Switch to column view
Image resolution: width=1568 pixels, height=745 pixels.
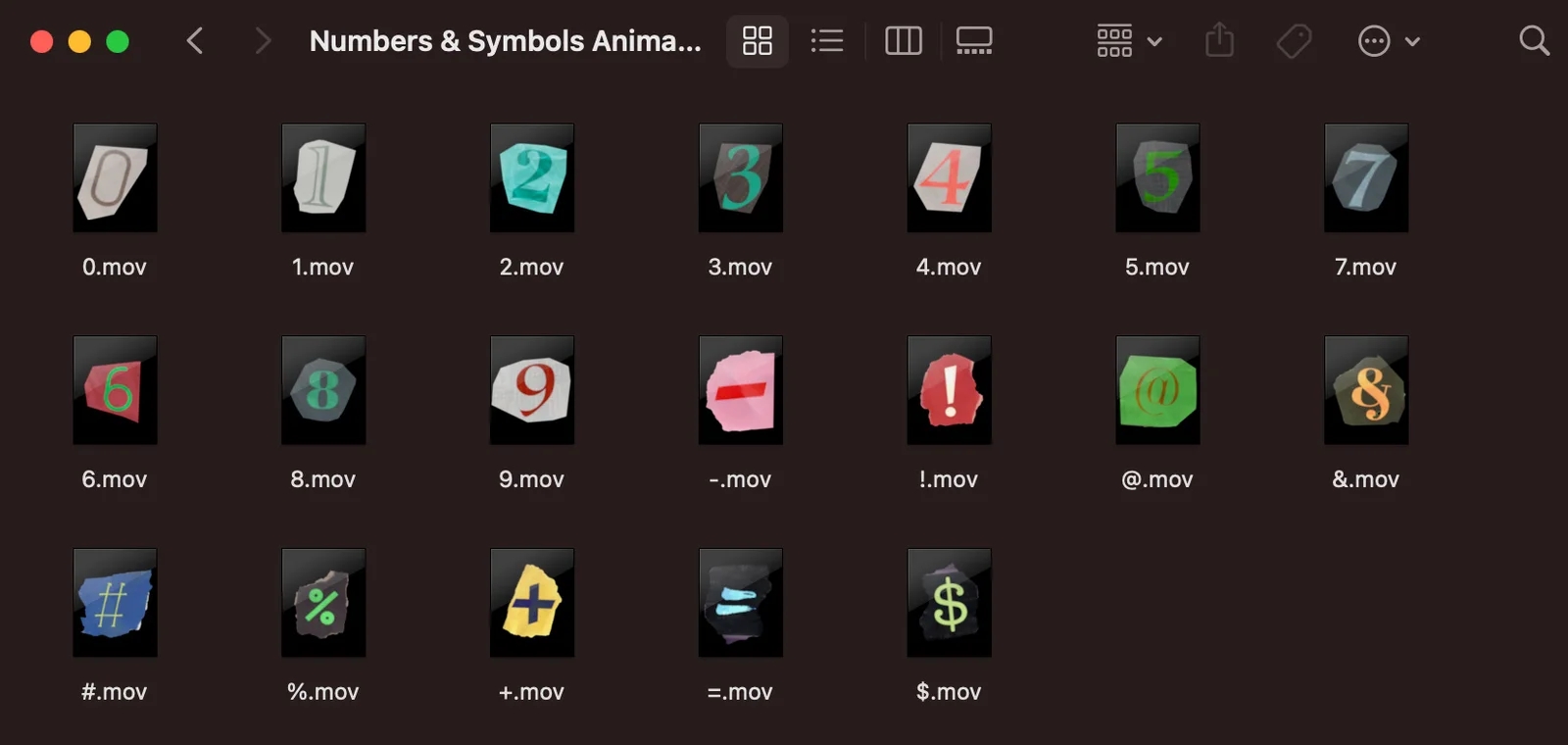coord(903,41)
